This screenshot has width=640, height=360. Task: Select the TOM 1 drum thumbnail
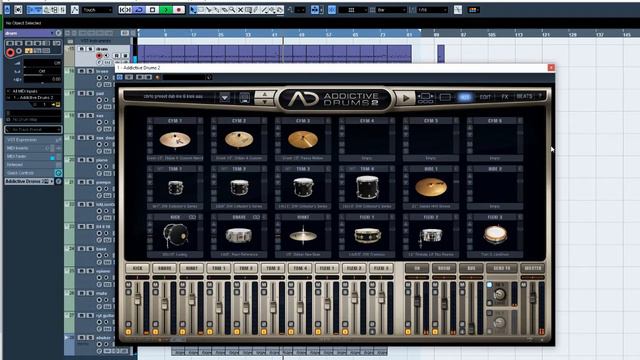click(x=175, y=188)
